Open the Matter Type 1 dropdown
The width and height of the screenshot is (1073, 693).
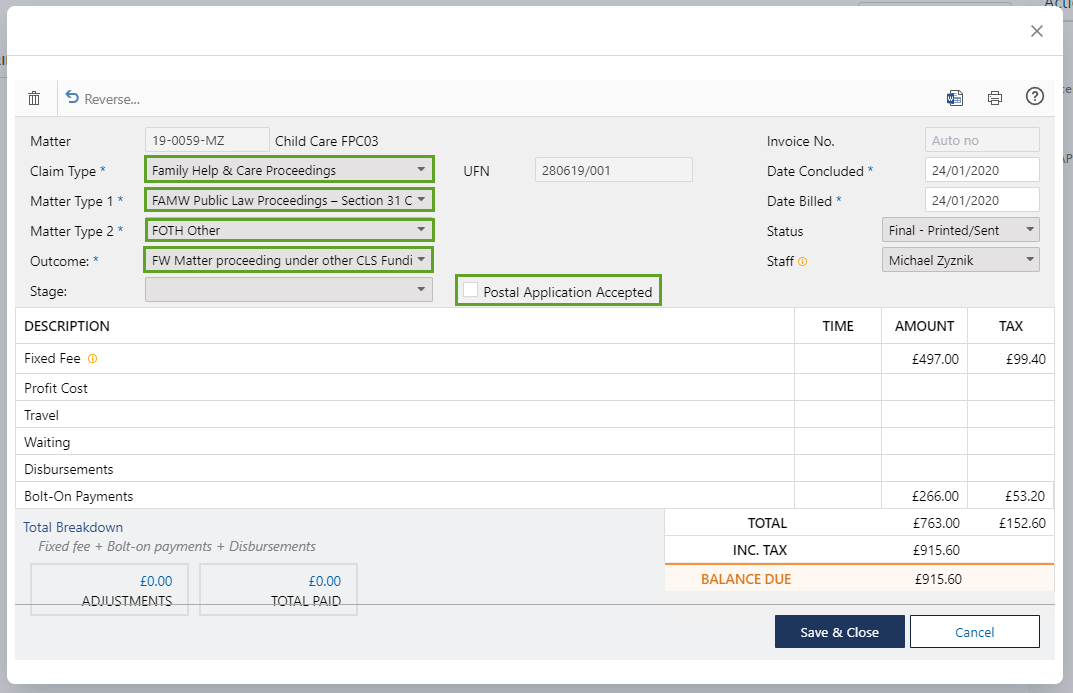(x=289, y=200)
